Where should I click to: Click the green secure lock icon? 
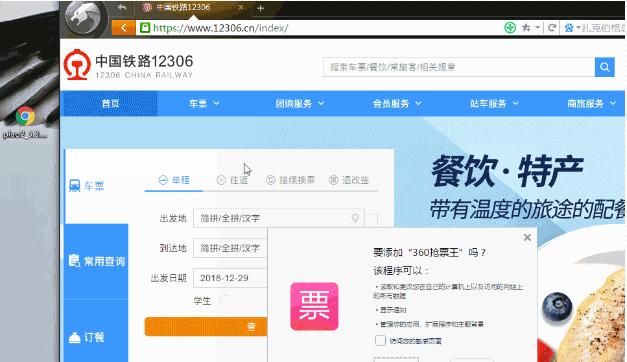click(x=144, y=28)
